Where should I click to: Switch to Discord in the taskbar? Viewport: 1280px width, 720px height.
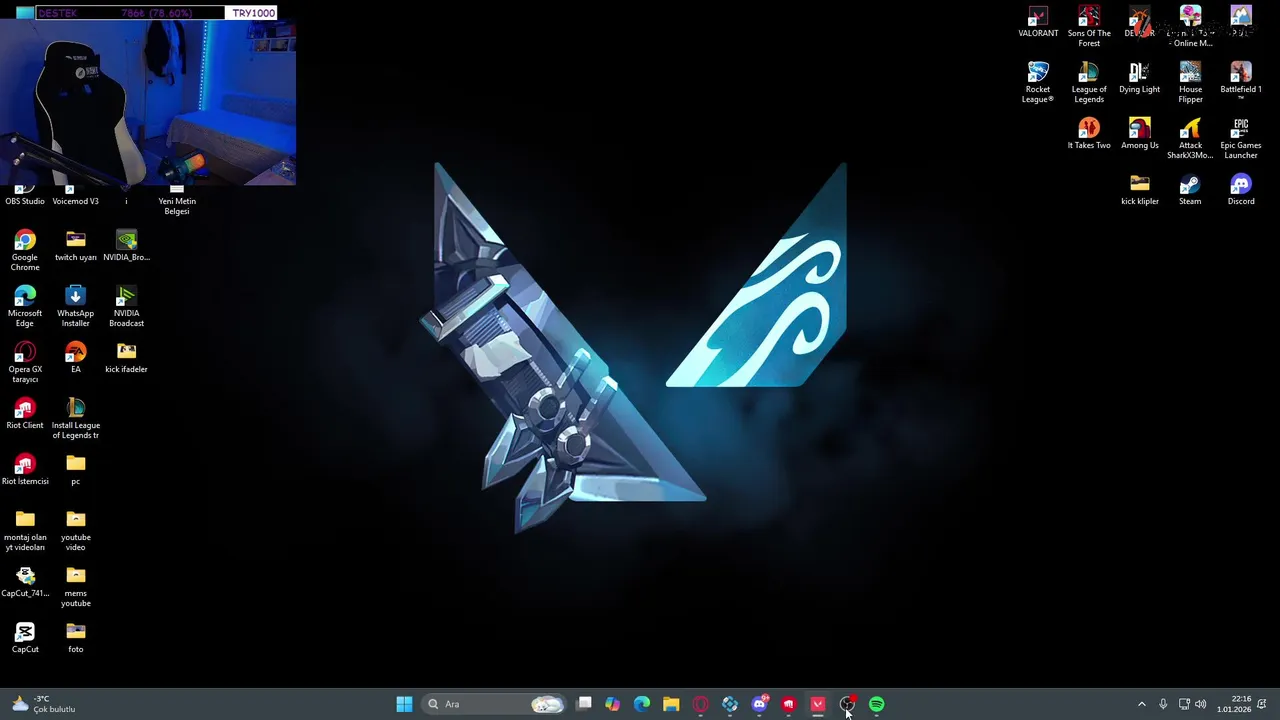759,704
